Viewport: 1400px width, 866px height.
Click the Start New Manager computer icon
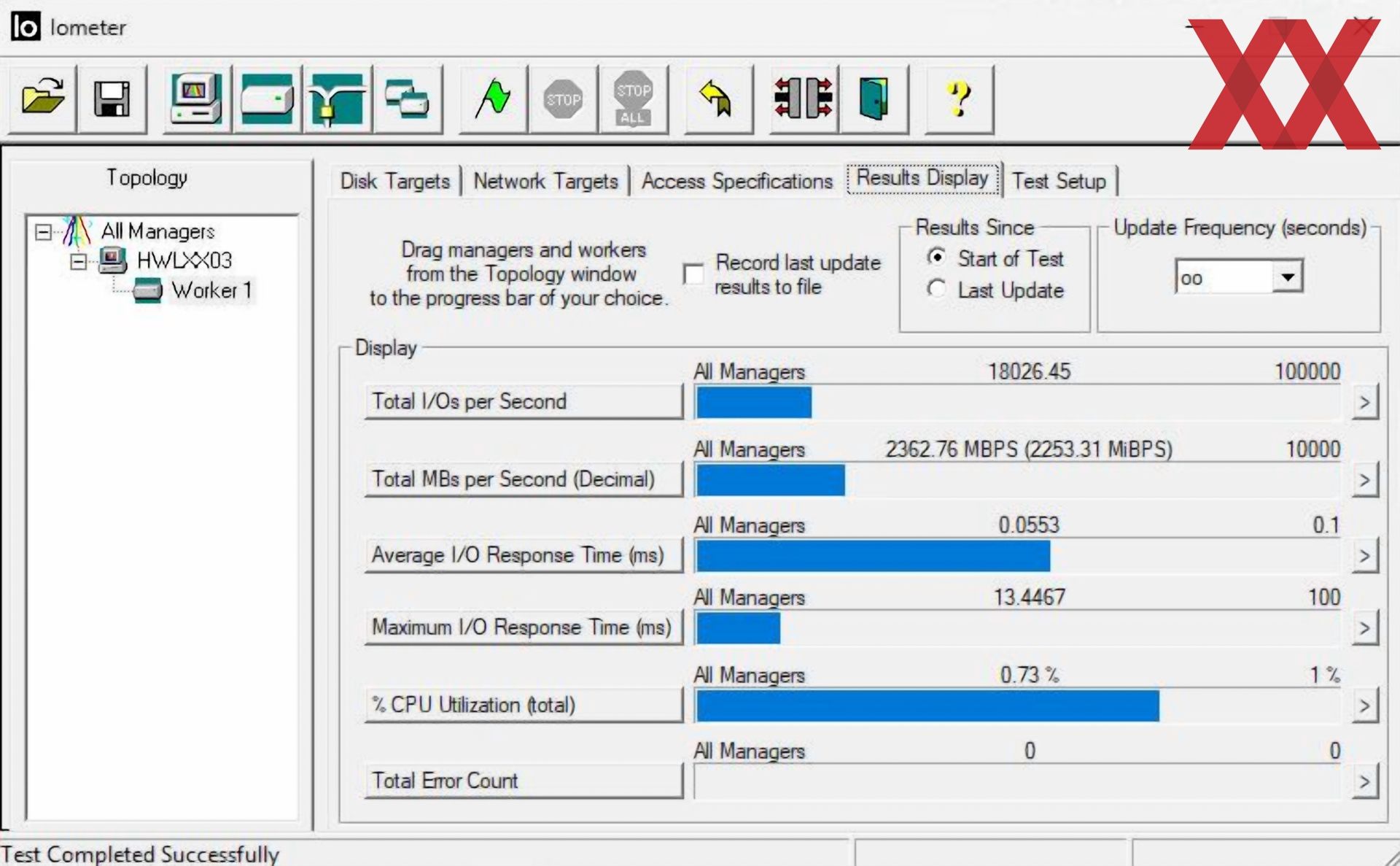(x=196, y=98)
